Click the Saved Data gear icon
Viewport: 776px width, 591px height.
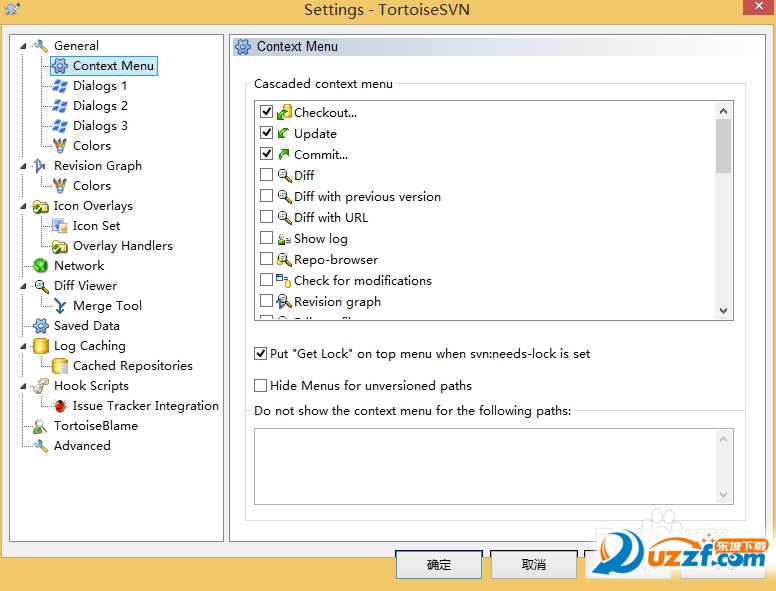40,326
